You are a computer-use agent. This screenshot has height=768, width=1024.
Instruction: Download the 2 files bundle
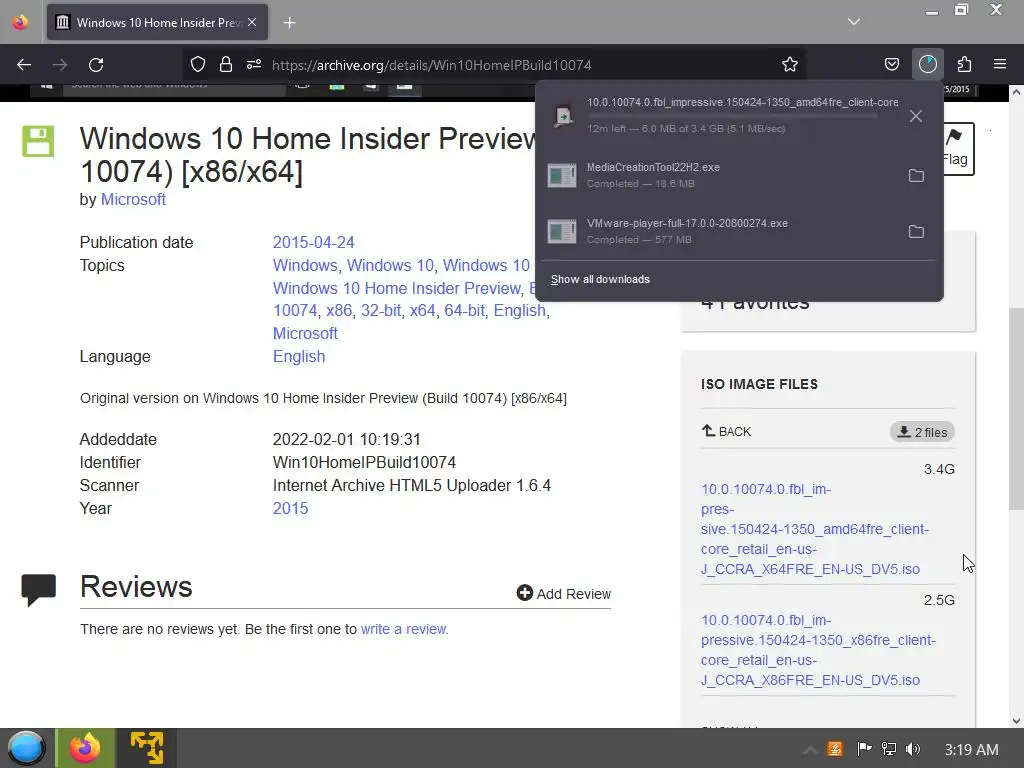(x=922, y=432)
